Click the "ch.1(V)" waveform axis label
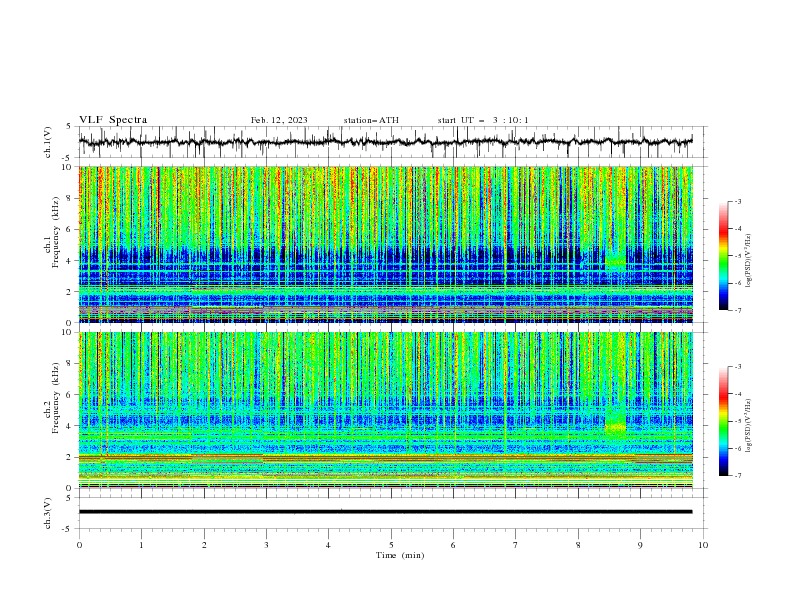This screenshot has height=612, width=792. point(48,142)
